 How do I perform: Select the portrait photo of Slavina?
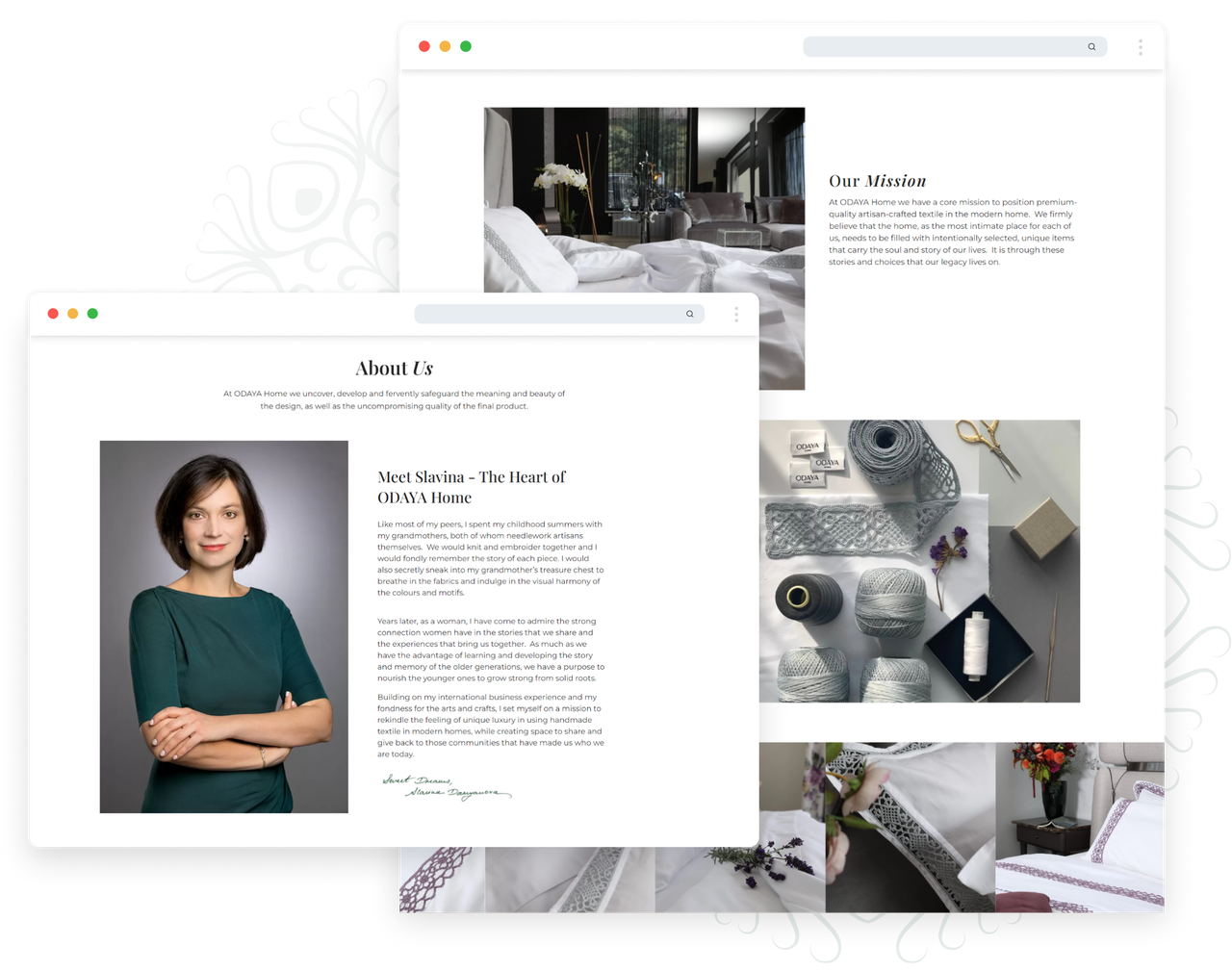(224, 626)
